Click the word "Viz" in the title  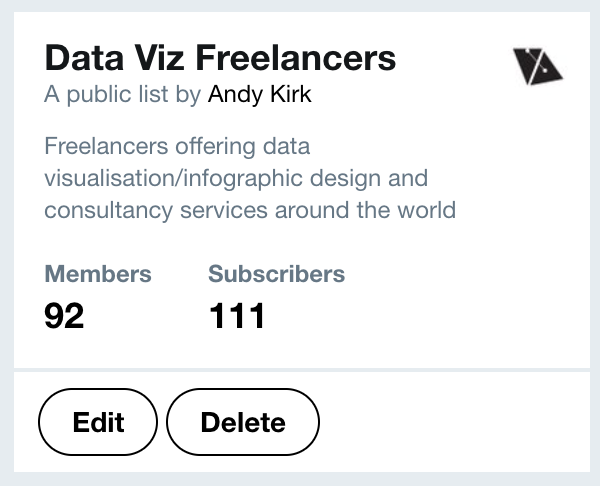click(161, 58)
